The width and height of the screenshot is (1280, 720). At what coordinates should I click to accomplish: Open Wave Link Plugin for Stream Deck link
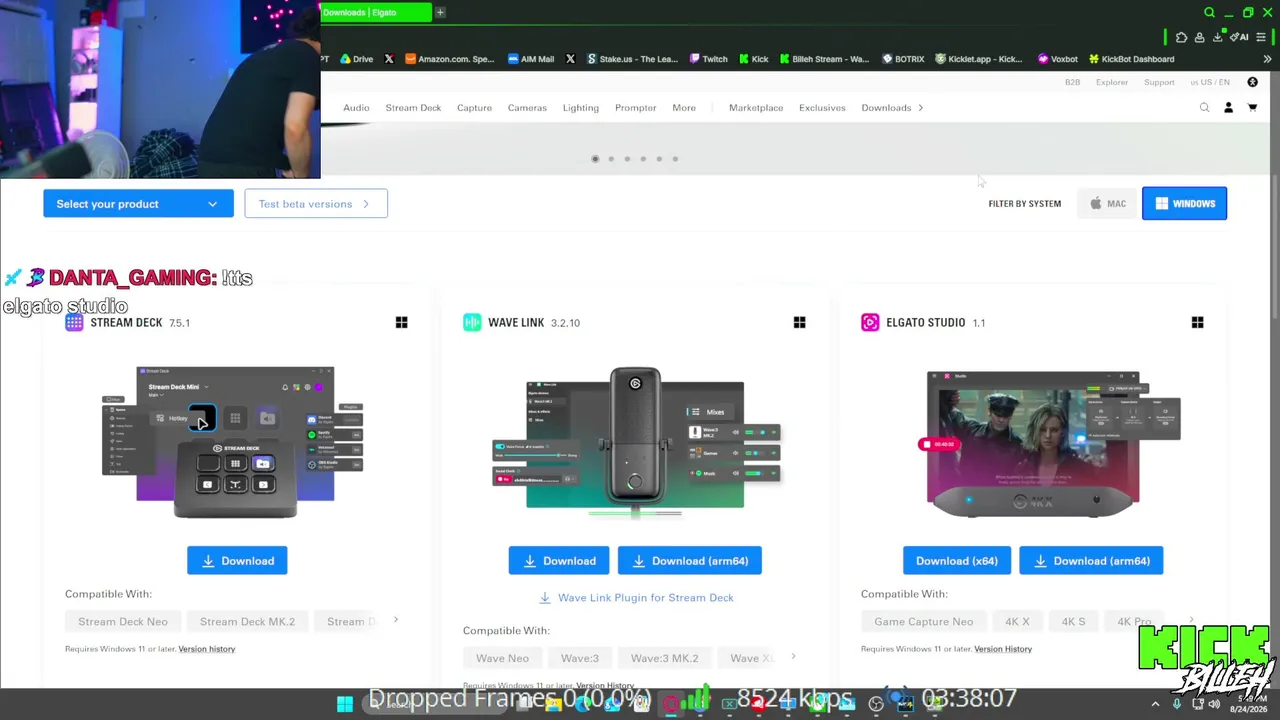(x=636, y=598)
